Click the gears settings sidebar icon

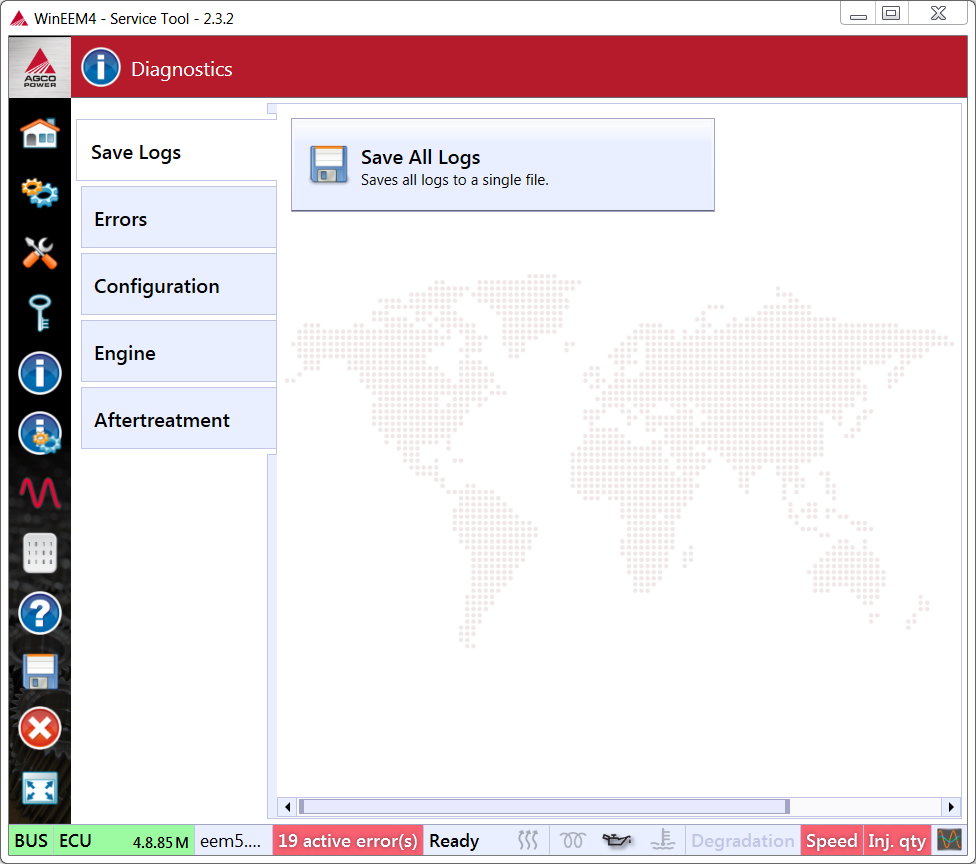[x=40, y=192]
